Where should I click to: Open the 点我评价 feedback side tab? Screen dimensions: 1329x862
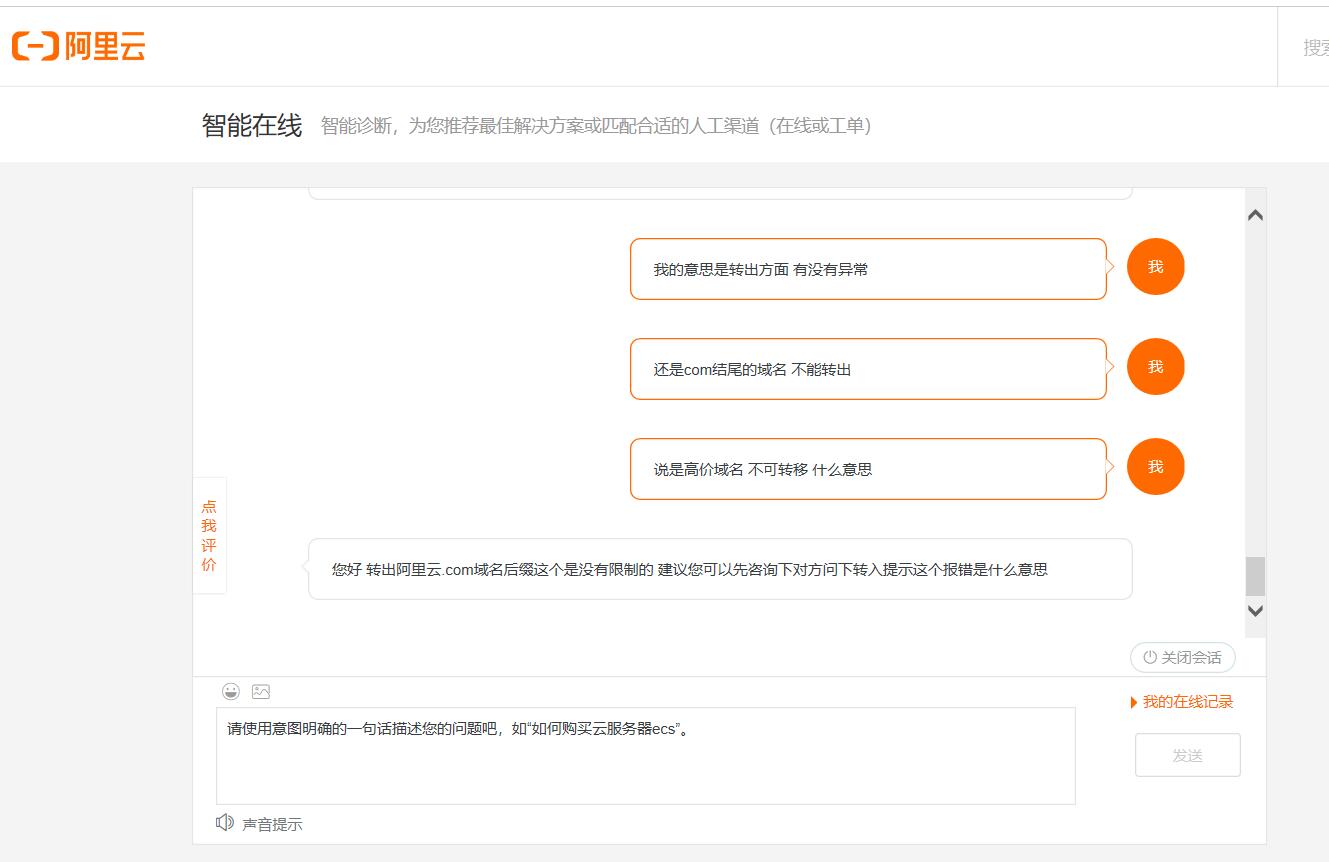[208, 535]
